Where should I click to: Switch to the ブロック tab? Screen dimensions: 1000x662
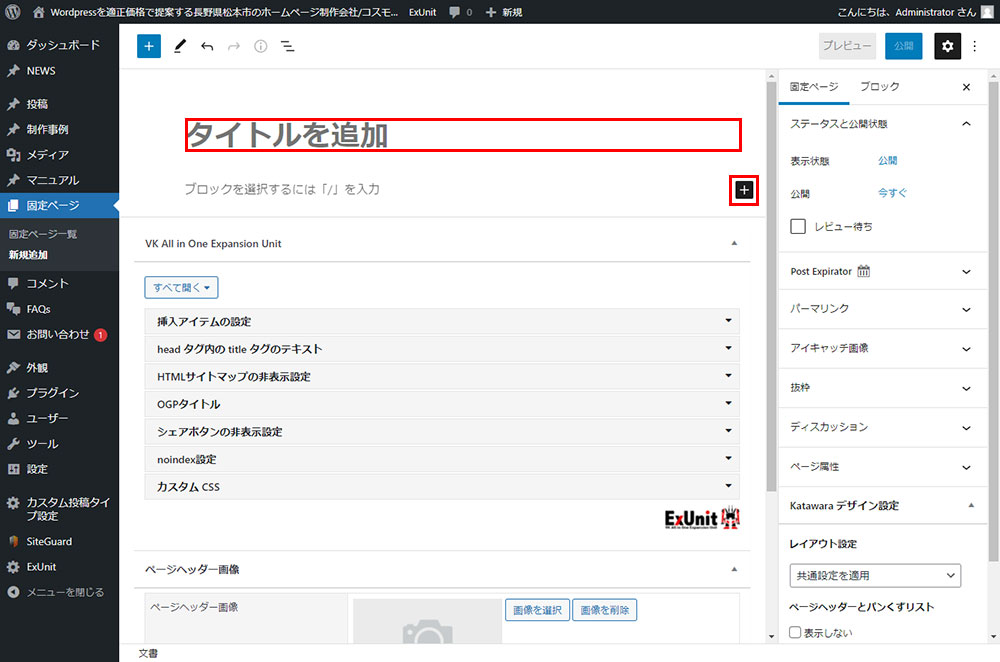pyautogui.click(x=879, y=87)
